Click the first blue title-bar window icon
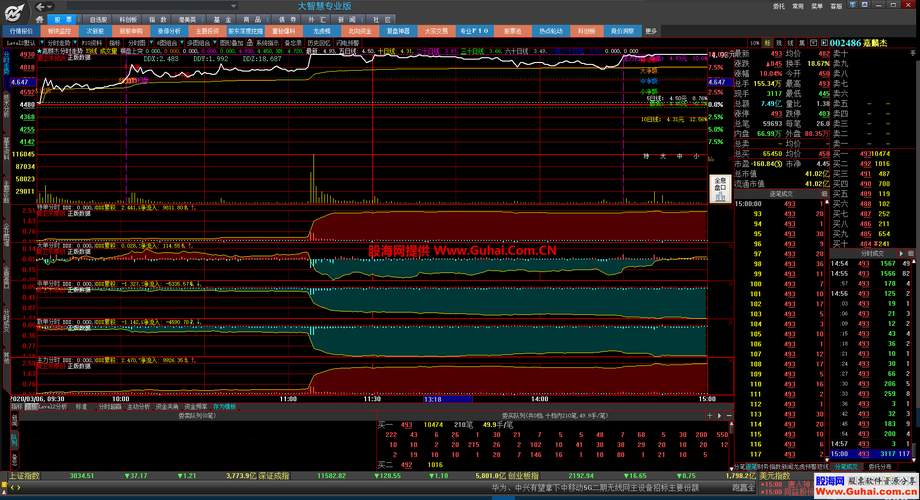Viewport: 920px width, 500px height. [x=853, y=5]
